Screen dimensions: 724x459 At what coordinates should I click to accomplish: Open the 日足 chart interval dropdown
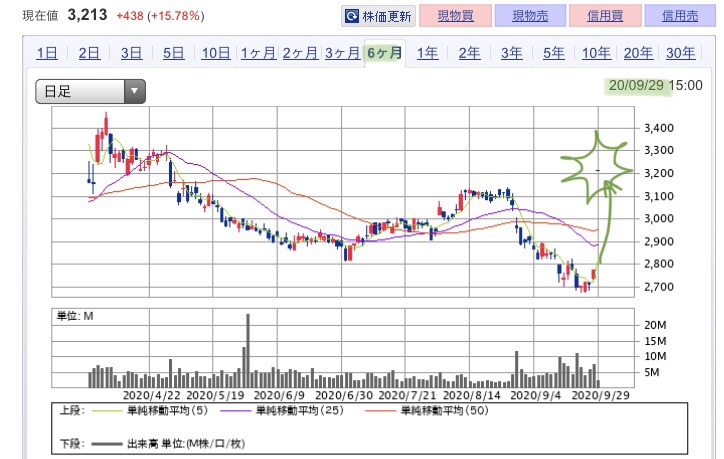[90, 91]
